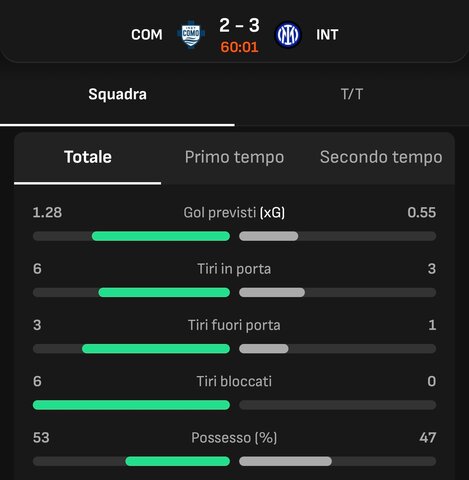Click the Possesso (%) label
The width and height of the screenshot is (469, 480).
(x=234, y=438)
